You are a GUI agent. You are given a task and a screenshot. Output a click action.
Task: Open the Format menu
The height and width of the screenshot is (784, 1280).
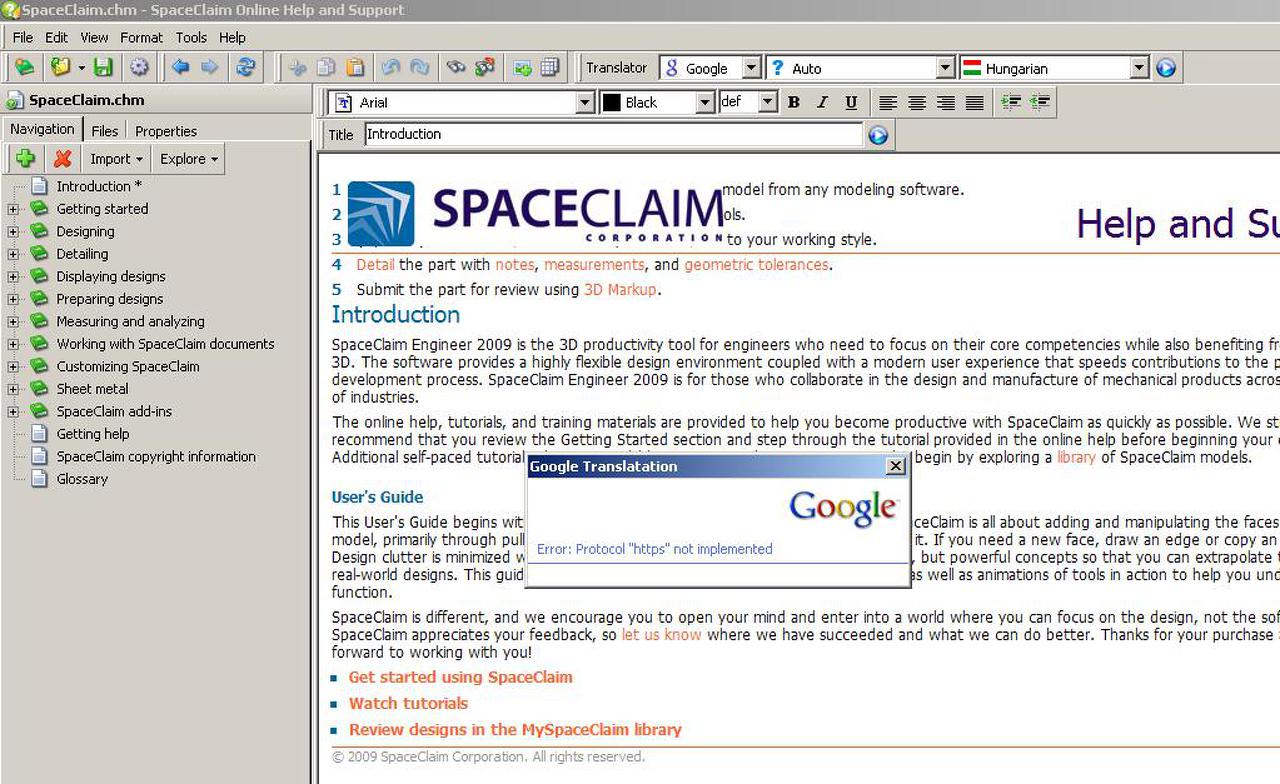[141, 37]
